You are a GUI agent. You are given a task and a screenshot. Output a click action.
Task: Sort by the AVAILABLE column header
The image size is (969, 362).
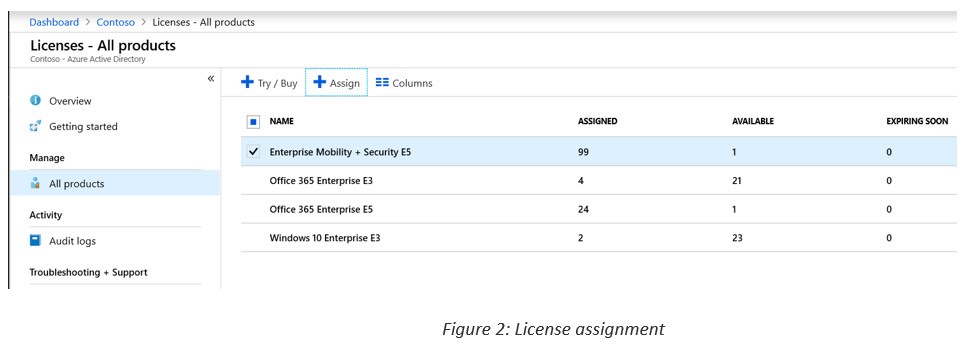(753, 122)
